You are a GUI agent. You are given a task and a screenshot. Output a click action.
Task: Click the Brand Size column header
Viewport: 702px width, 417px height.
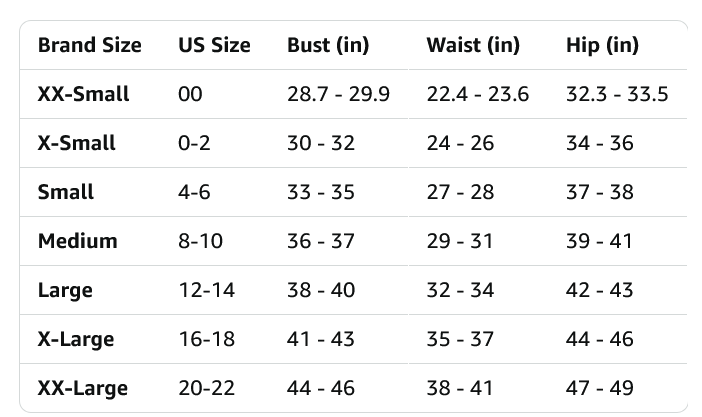tap(89, 45)
